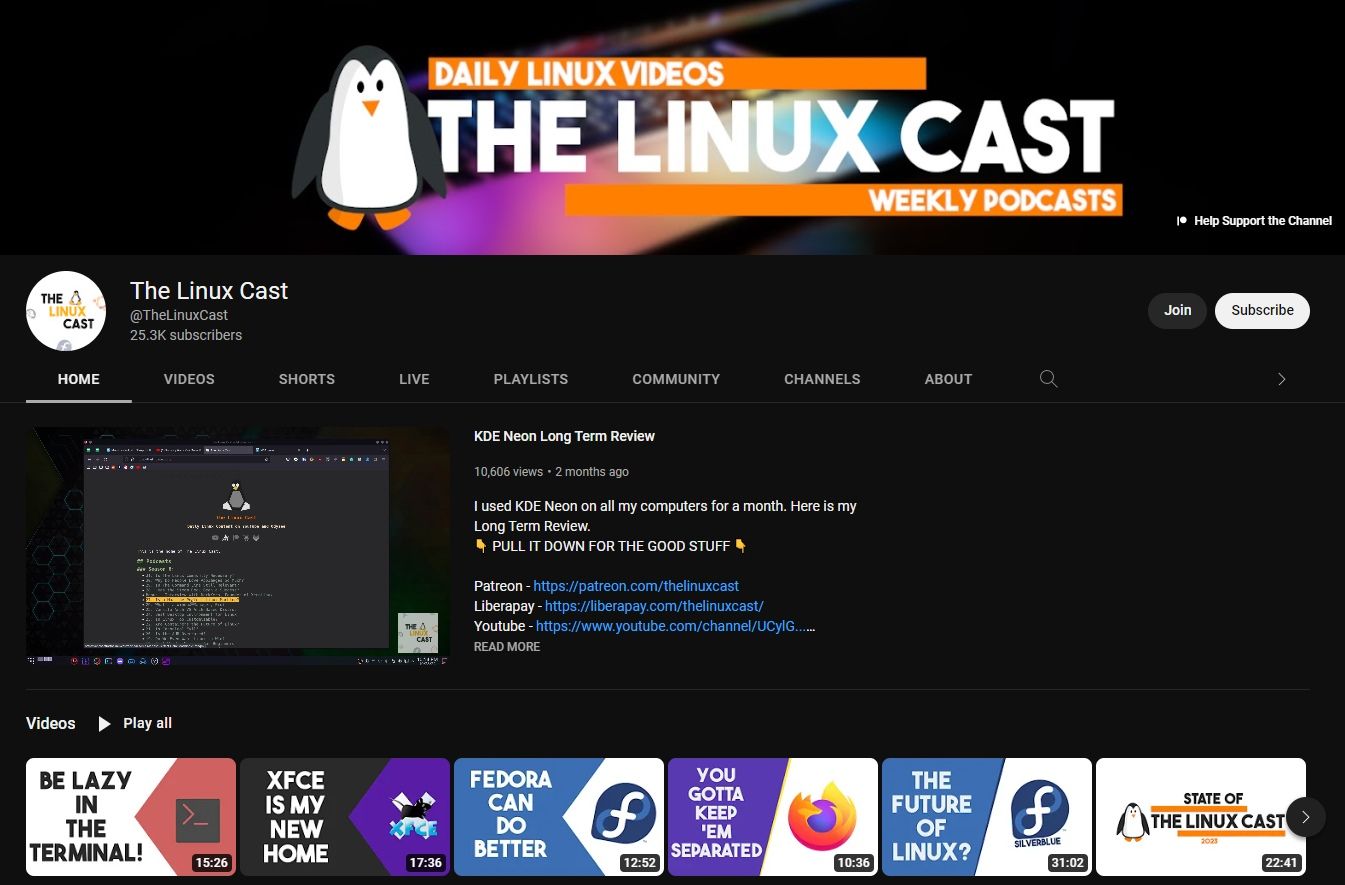Switch to the Channels tab

pos(822,379)
